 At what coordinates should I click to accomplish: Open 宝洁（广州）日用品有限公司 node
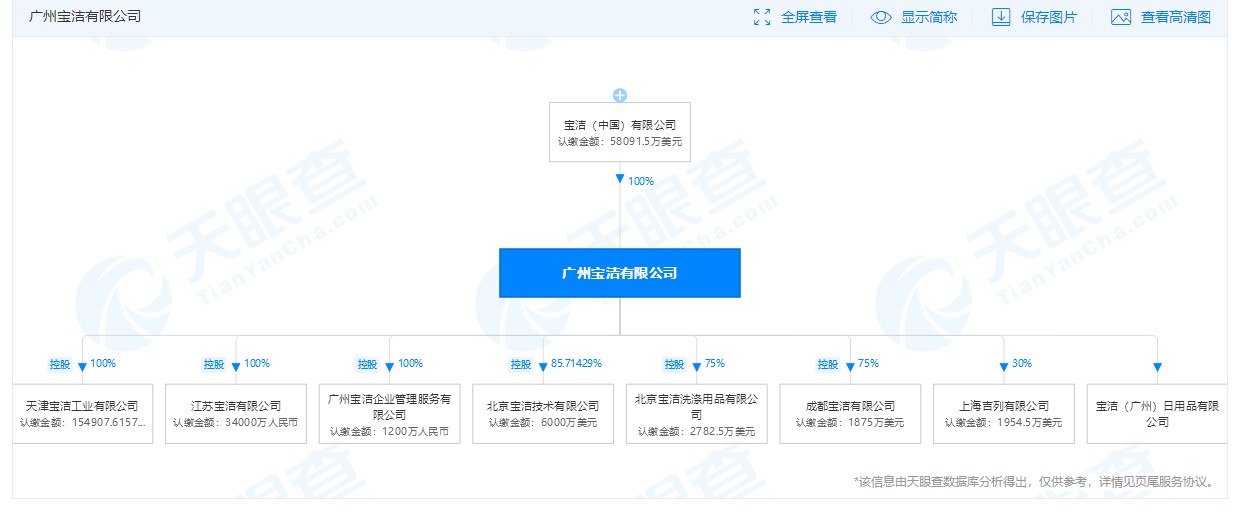[x=1156, y=413]
